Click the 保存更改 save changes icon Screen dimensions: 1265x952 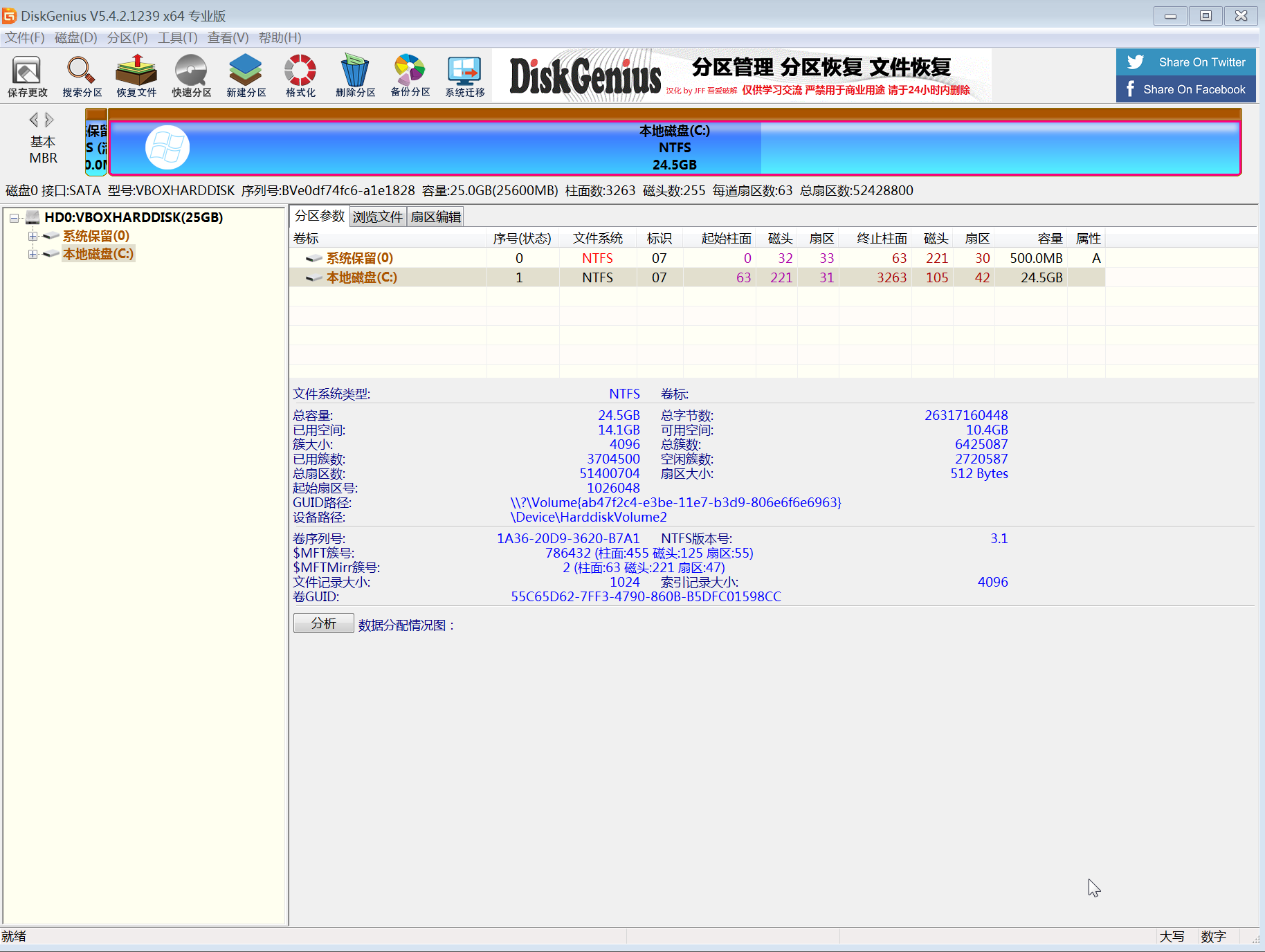pyautogui.click(x=28, y=76)
